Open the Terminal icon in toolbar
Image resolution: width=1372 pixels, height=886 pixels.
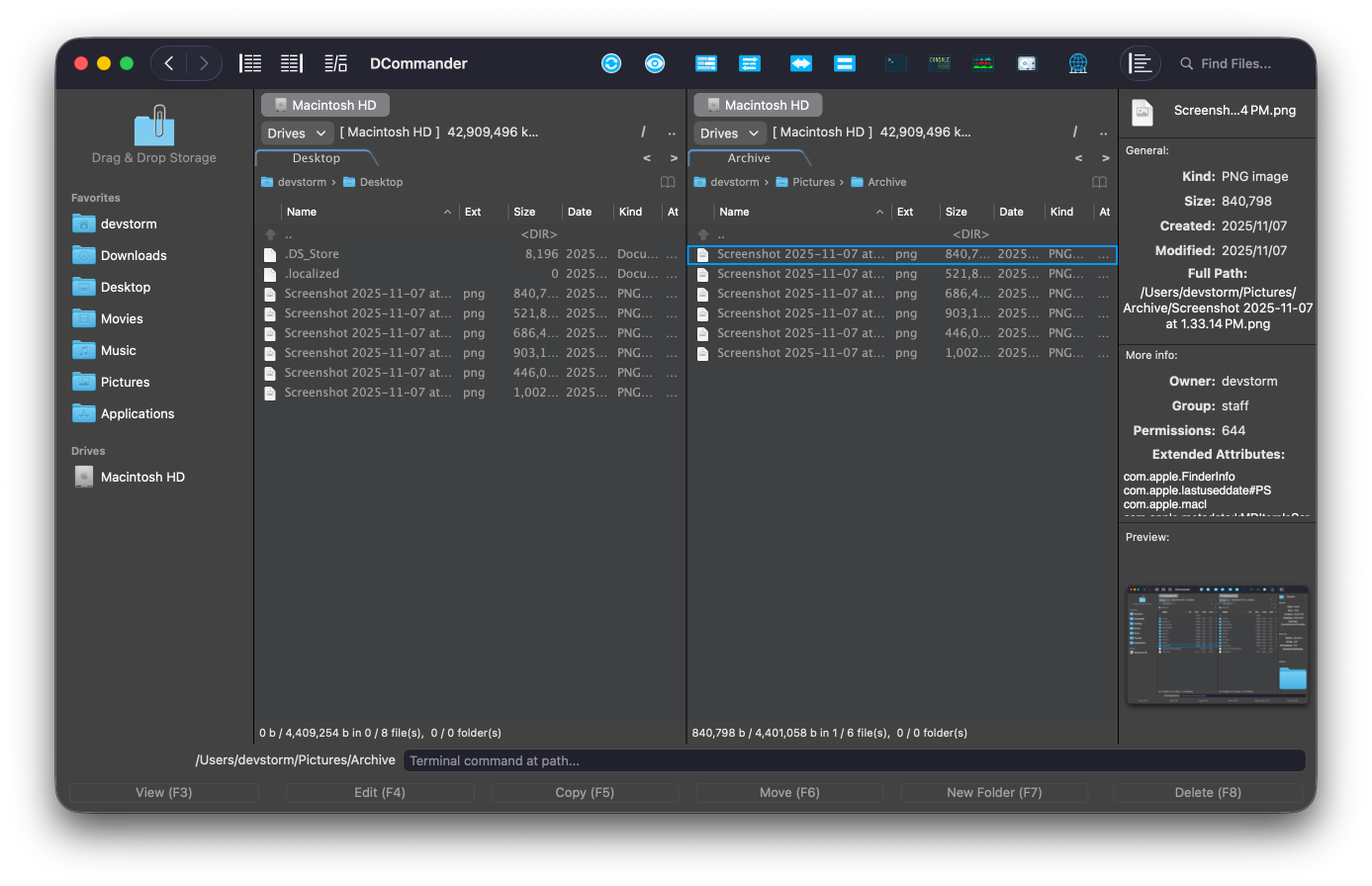[896, 63]
